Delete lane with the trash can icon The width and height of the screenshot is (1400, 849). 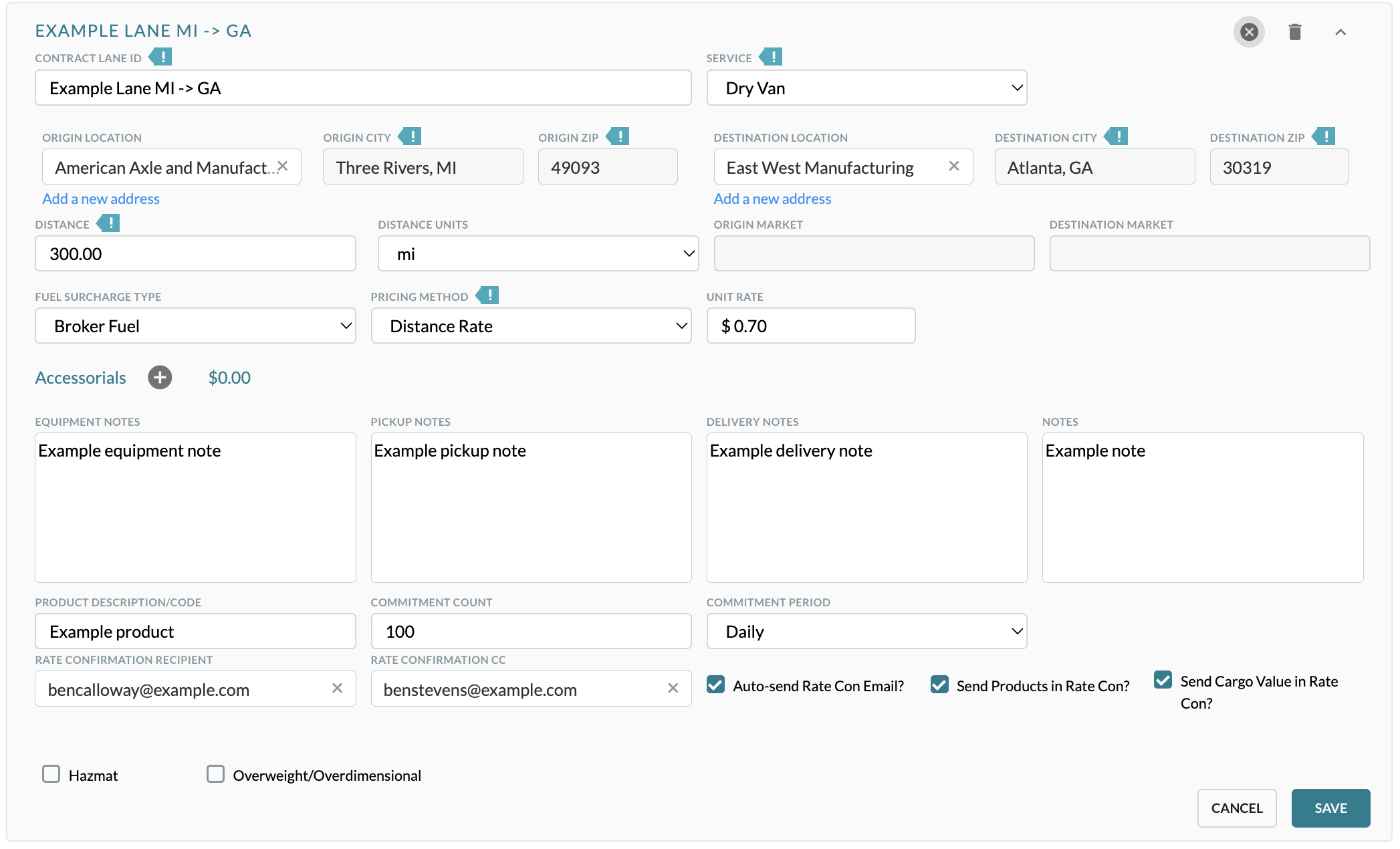pyautogui.click(x=1294, y=31)
